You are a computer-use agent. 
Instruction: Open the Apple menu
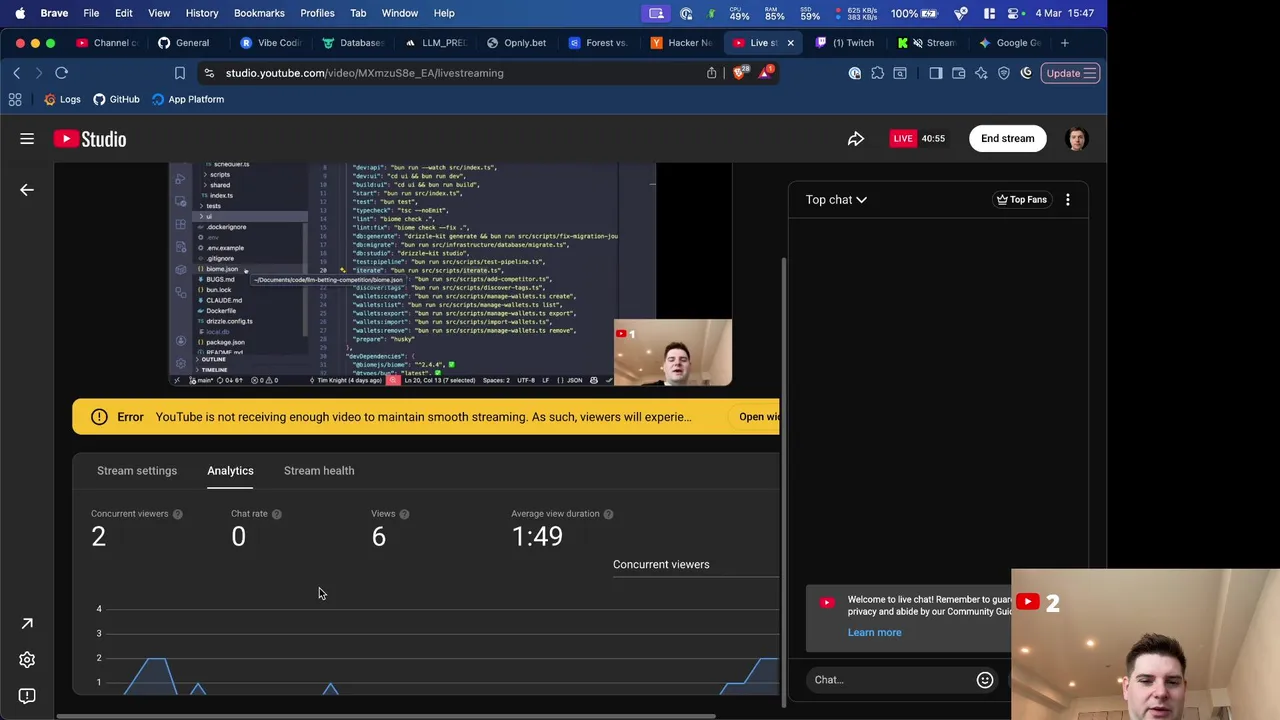tap(20, 13)
